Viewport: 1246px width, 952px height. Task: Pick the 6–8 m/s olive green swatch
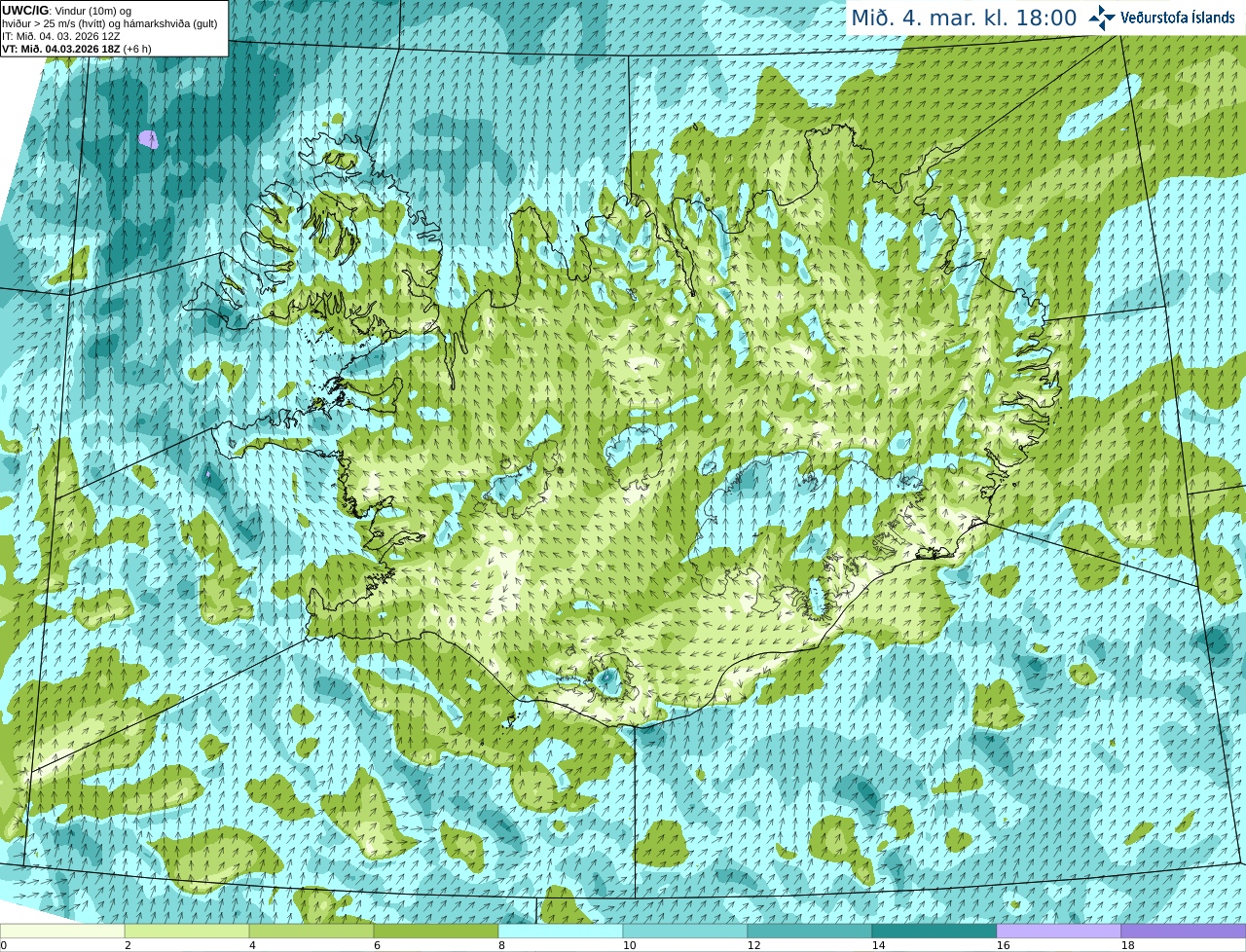point(436,931)
